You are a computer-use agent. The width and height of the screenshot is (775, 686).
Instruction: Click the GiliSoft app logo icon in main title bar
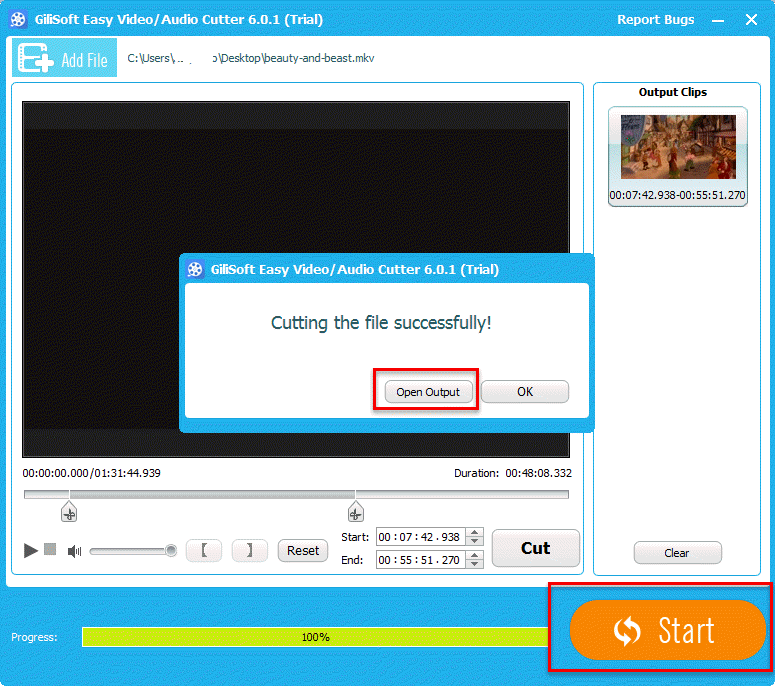pos(18,20)
